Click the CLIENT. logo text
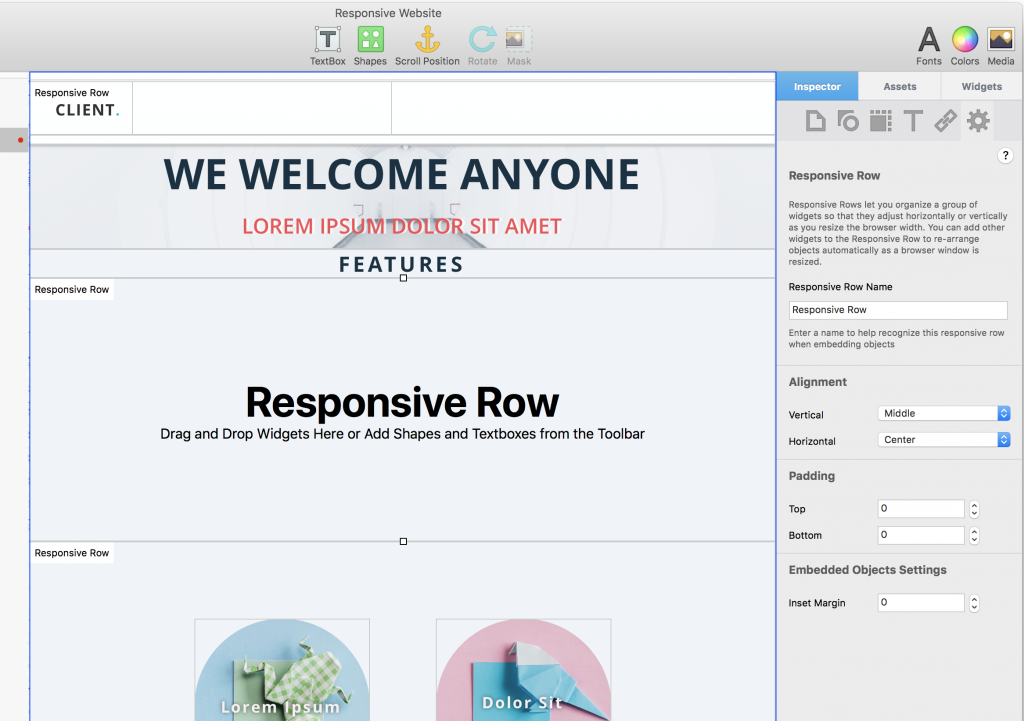Image resolution: width=1024 pixels, height=721 pixels. click(87, 110)
